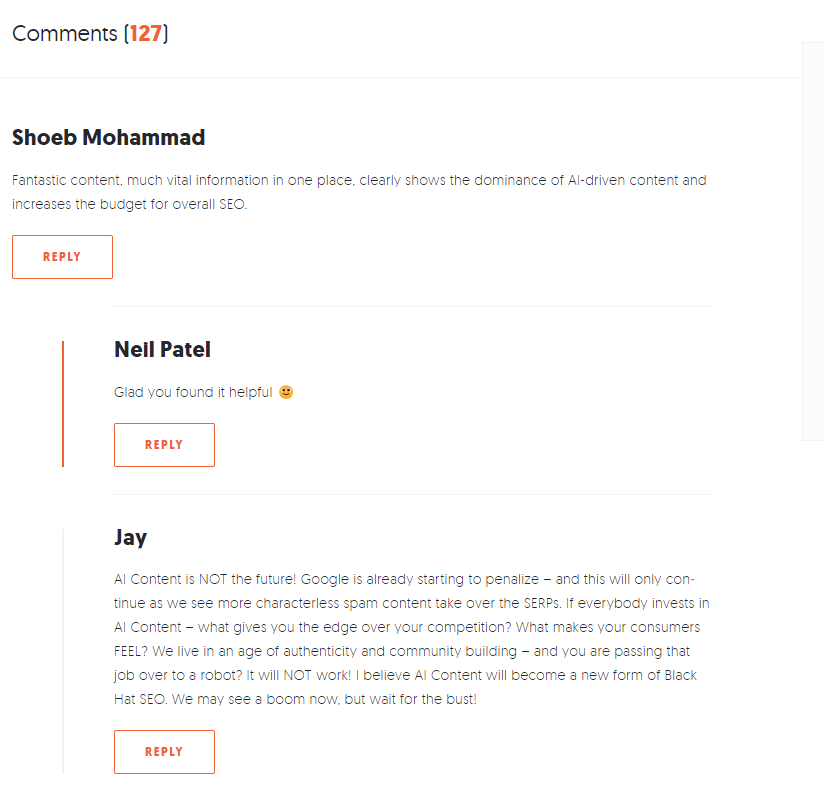Hit the Reply button below Jay's comment
825x789 pixels.
point(164,752)
